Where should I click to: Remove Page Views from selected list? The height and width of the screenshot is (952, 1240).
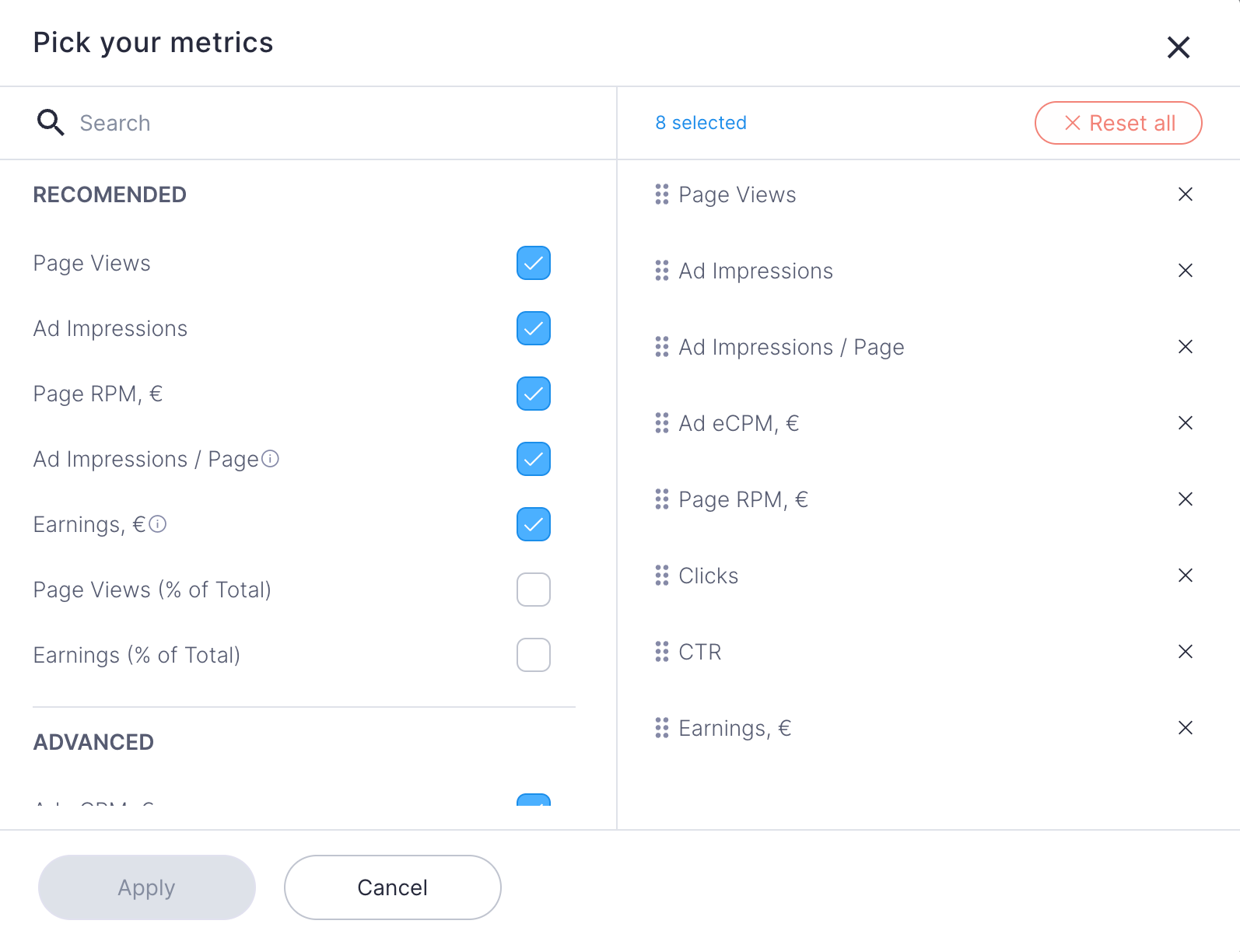1185,194
